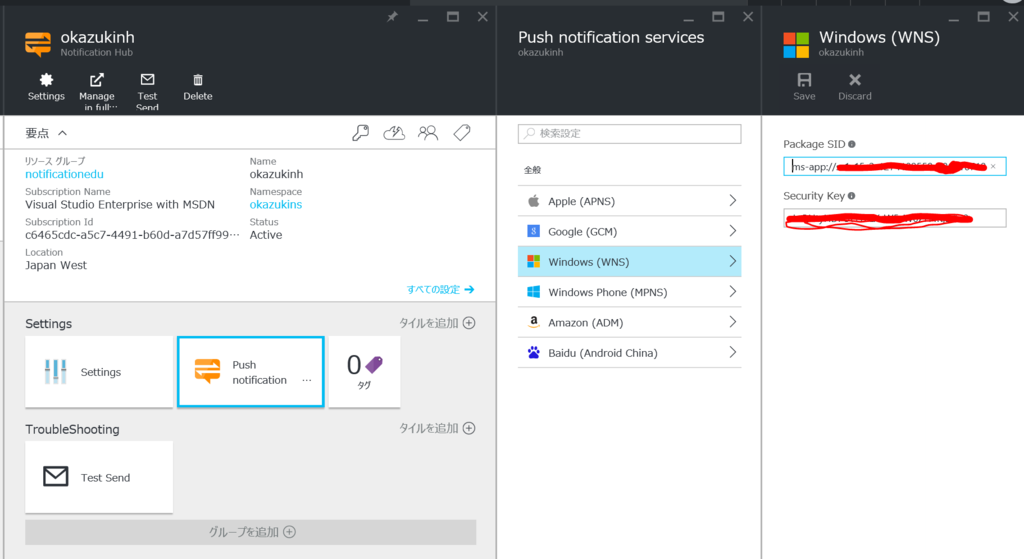Pin the okazukinh blade
The width and height of the screenshot is (1024, 559).
392,17
